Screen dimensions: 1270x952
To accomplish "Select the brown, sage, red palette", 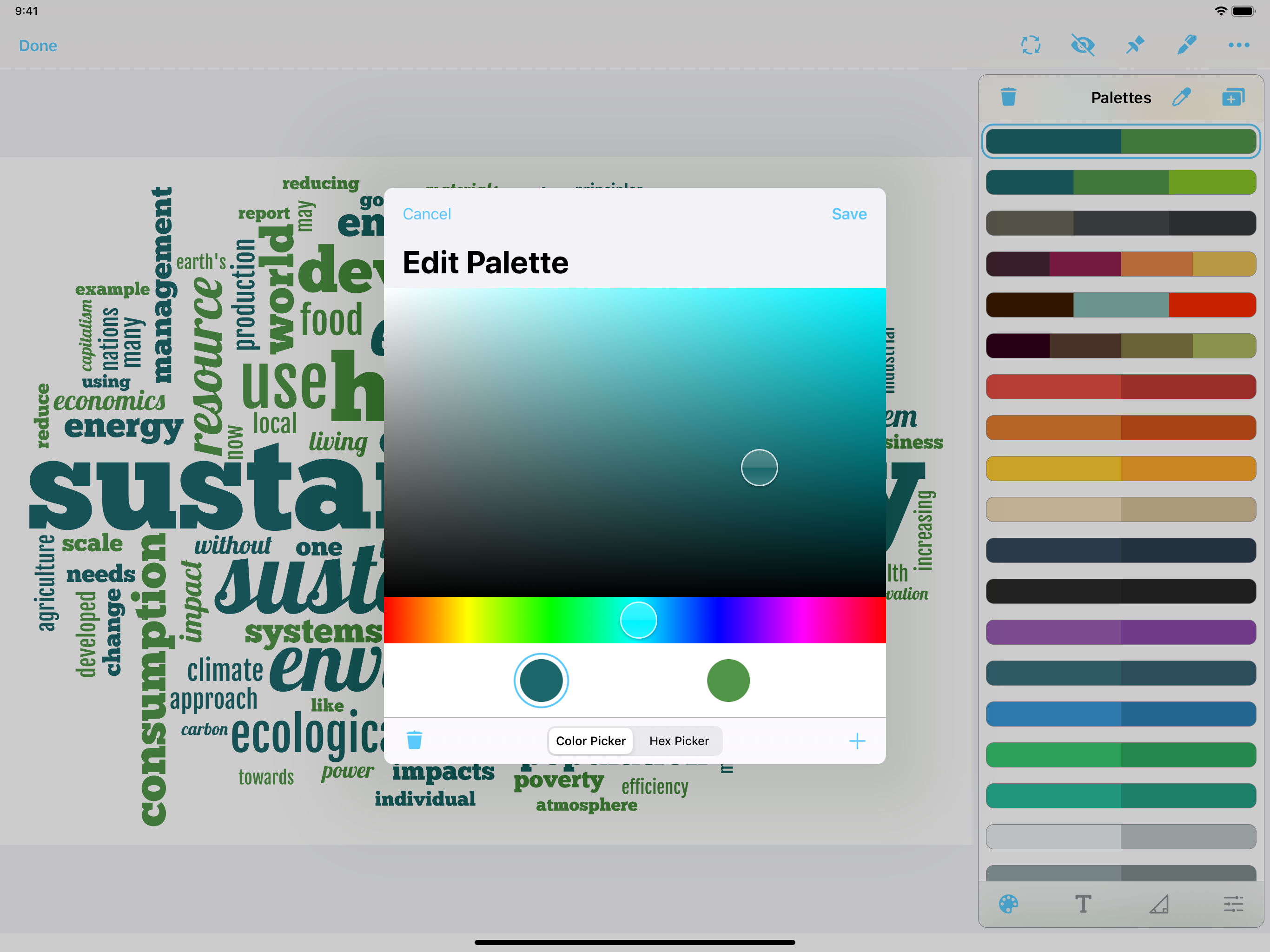I will click(1121, 305).
